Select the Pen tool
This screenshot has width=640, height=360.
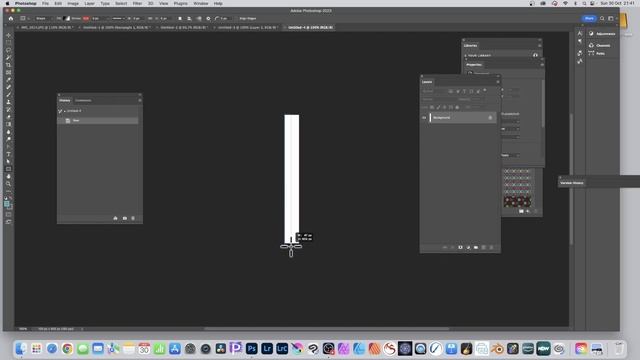point(9,147)
